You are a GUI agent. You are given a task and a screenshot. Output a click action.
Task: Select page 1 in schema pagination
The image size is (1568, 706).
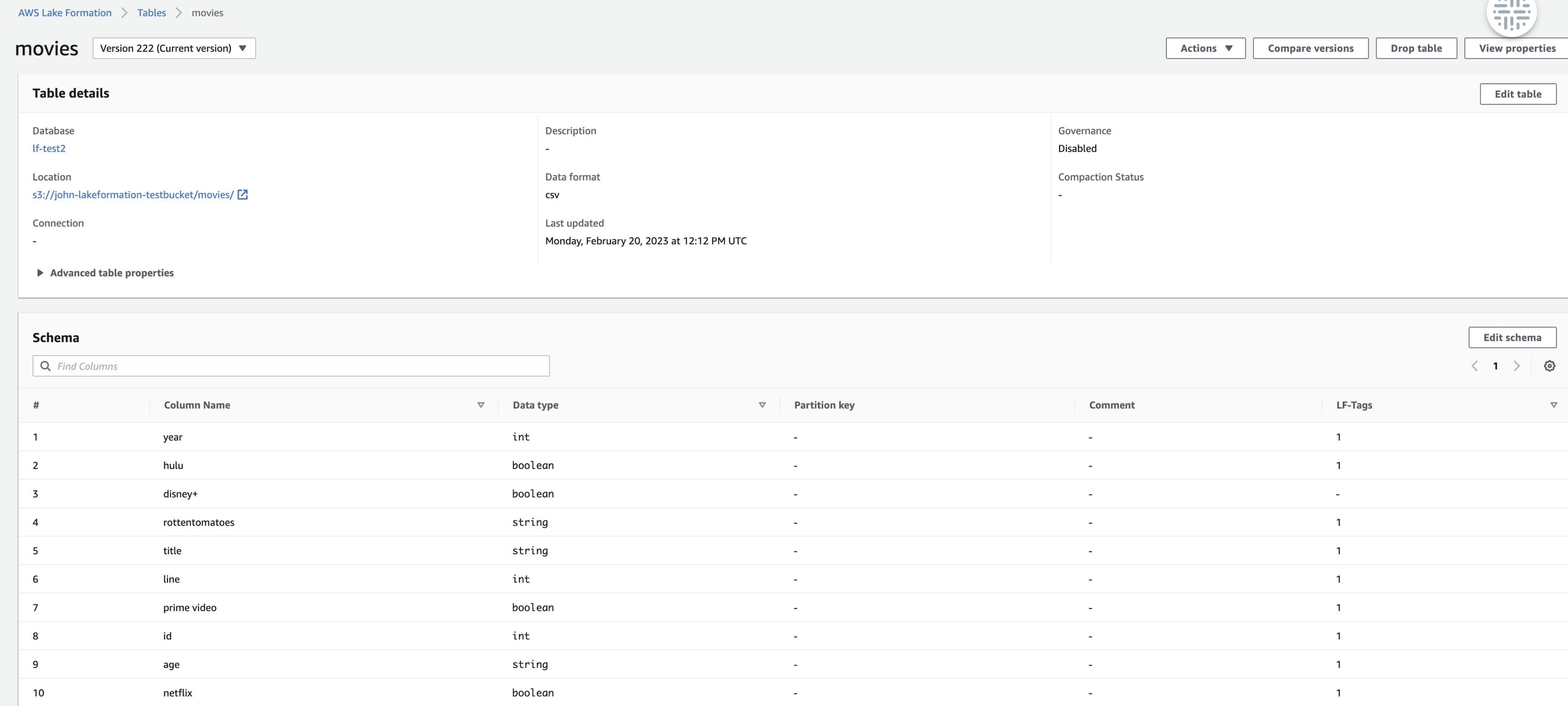pyautogui.click(x=1495, y=366)
